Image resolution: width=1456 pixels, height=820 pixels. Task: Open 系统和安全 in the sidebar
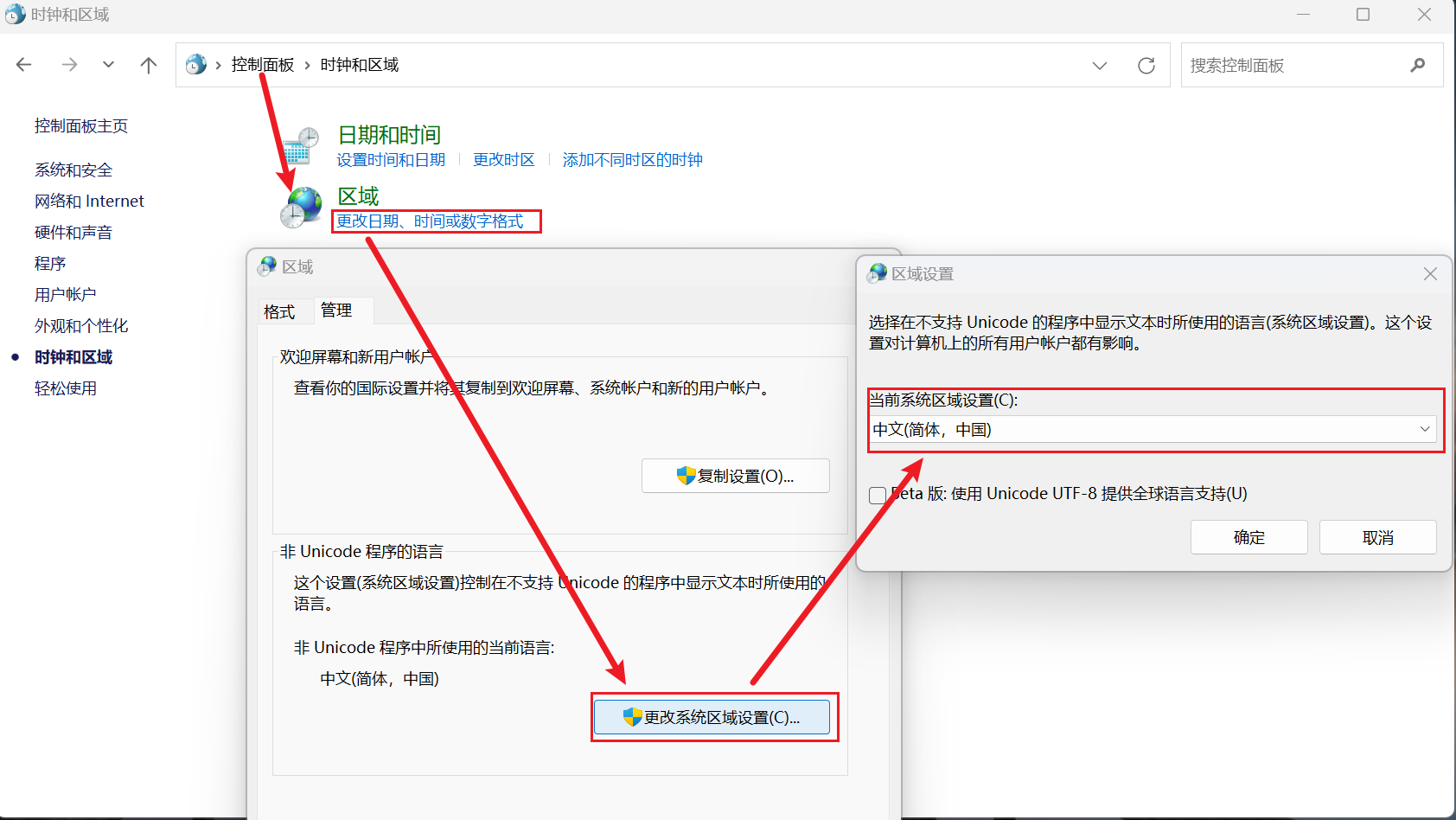(x=73, y=170)
